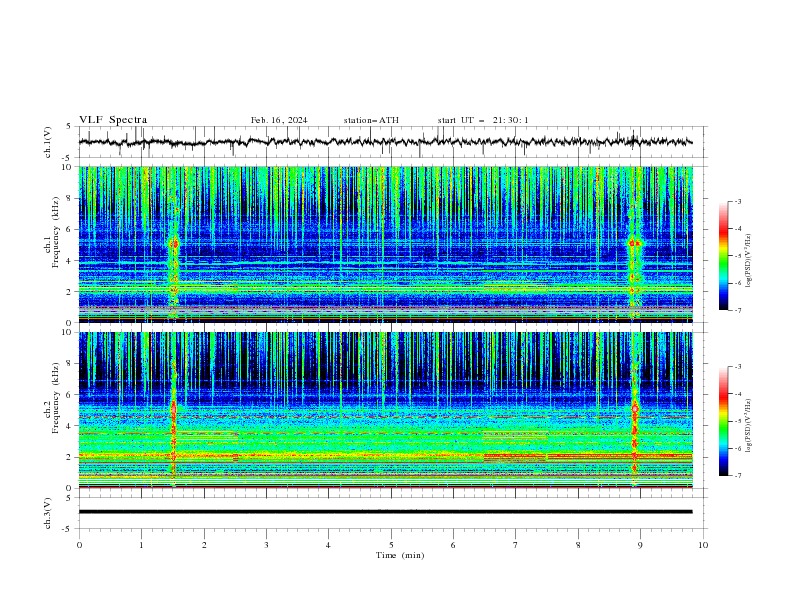Click the "ch.3(V)" axis label
This screenshot has width=792, height=612.
(48, 513)
